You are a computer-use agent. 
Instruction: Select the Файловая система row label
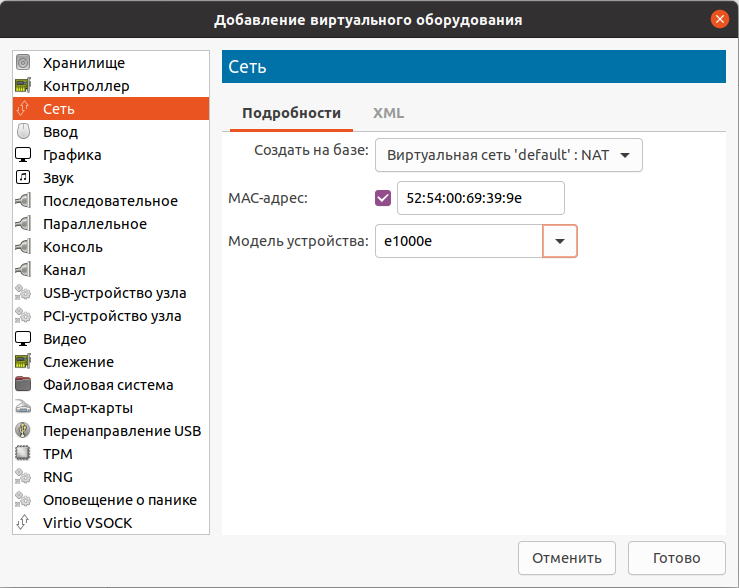[108, 385]
